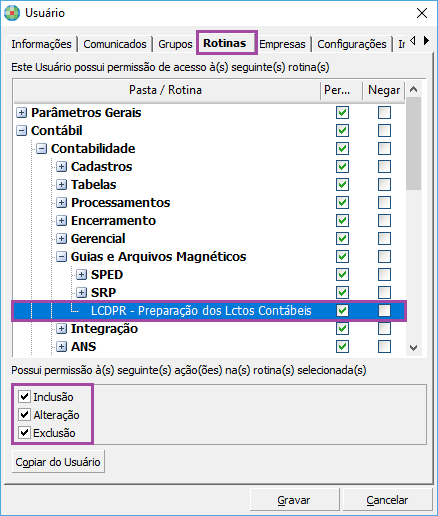Open the Grupos tab

click(x=175, y=44)
